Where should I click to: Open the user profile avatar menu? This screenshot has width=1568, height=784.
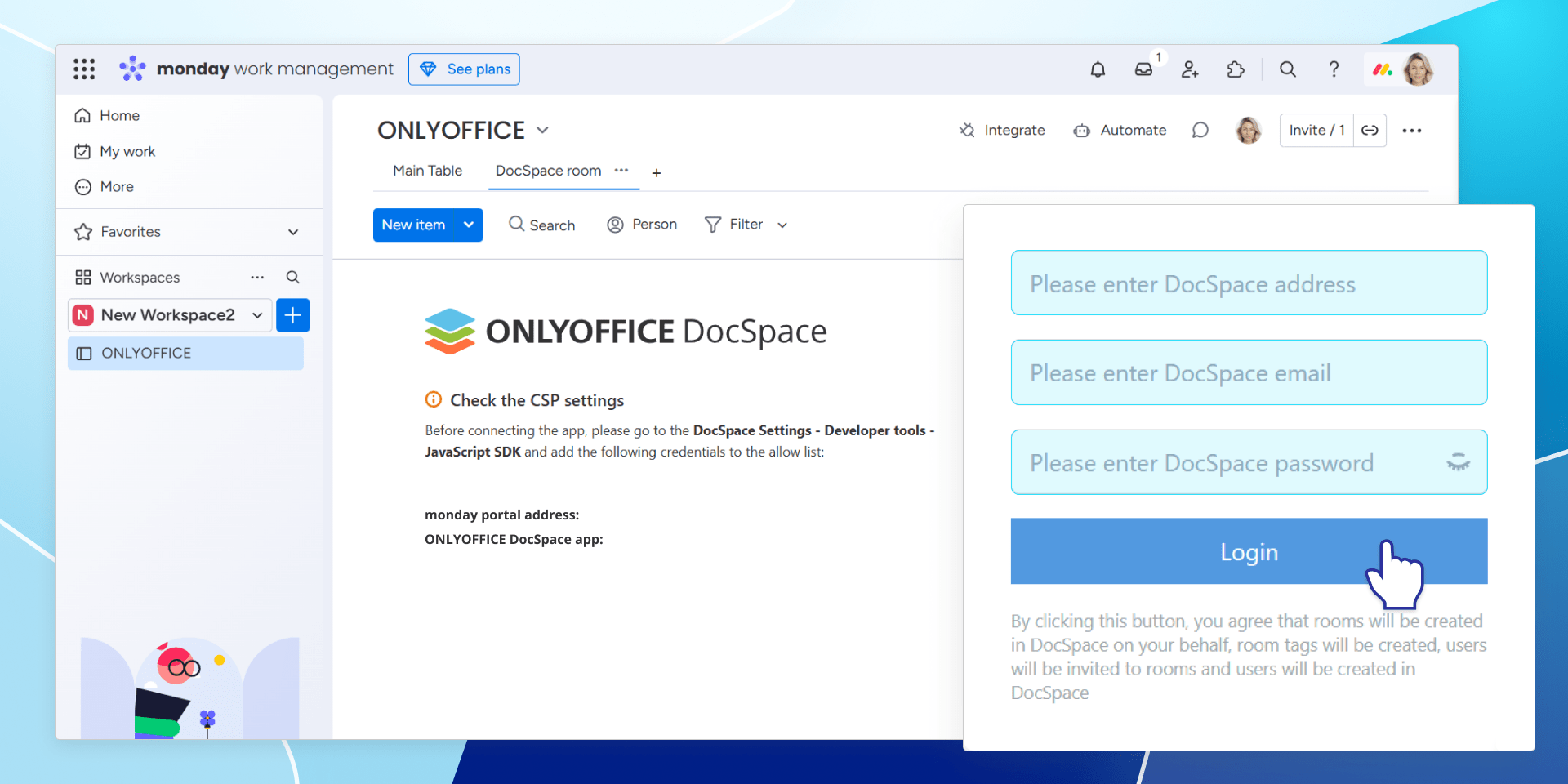[1418, 69]
